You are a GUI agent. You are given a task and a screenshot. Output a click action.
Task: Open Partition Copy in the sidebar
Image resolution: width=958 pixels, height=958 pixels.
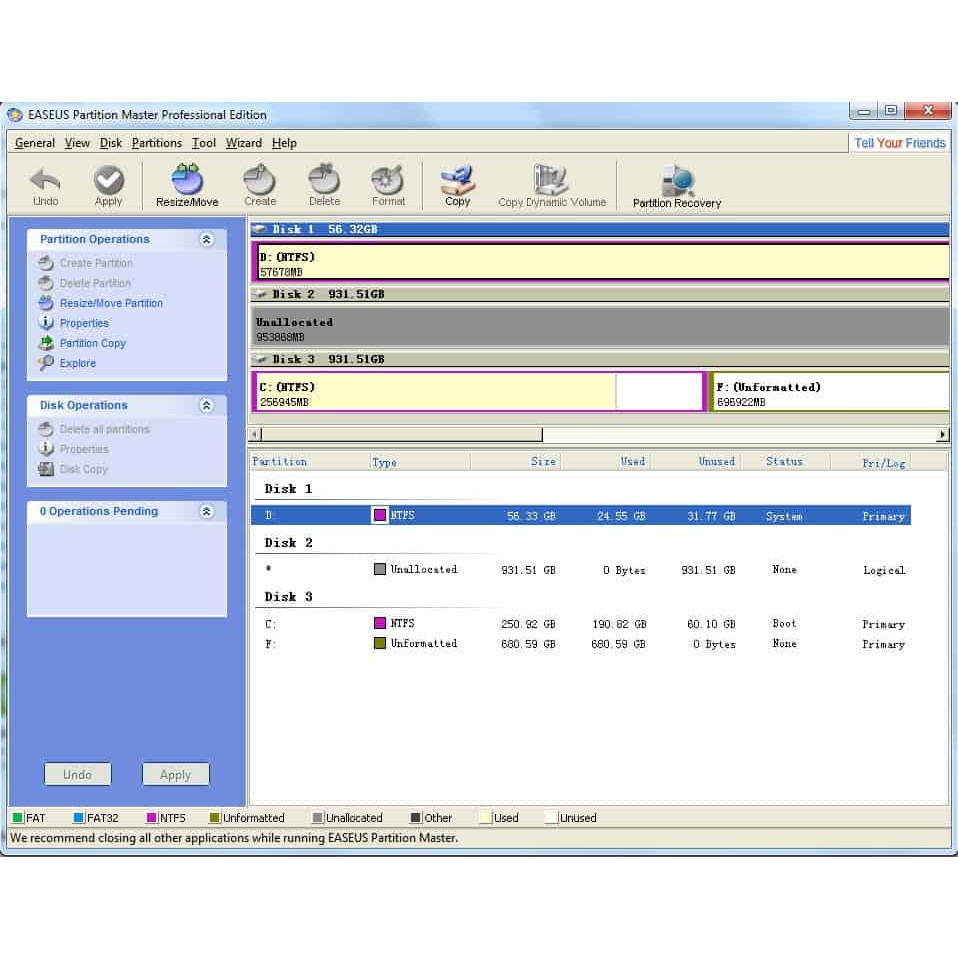92,343
